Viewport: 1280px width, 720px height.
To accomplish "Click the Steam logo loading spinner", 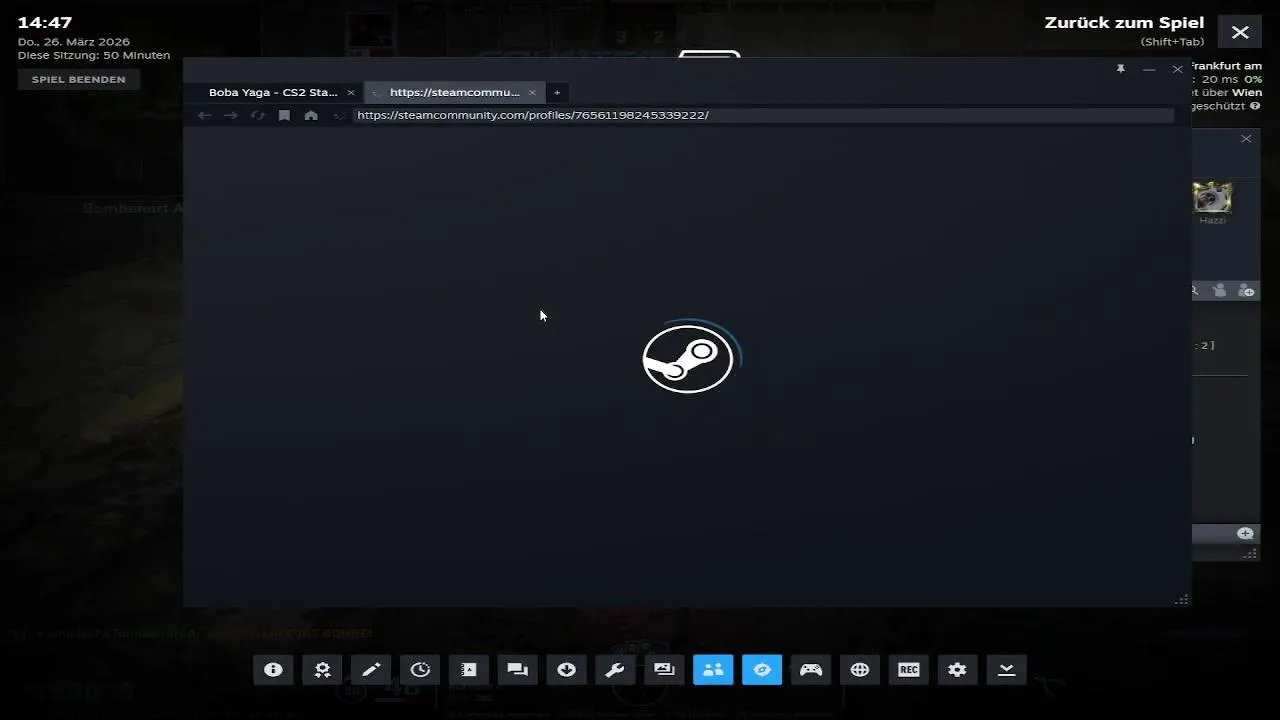I will click(x=689, y=358).
